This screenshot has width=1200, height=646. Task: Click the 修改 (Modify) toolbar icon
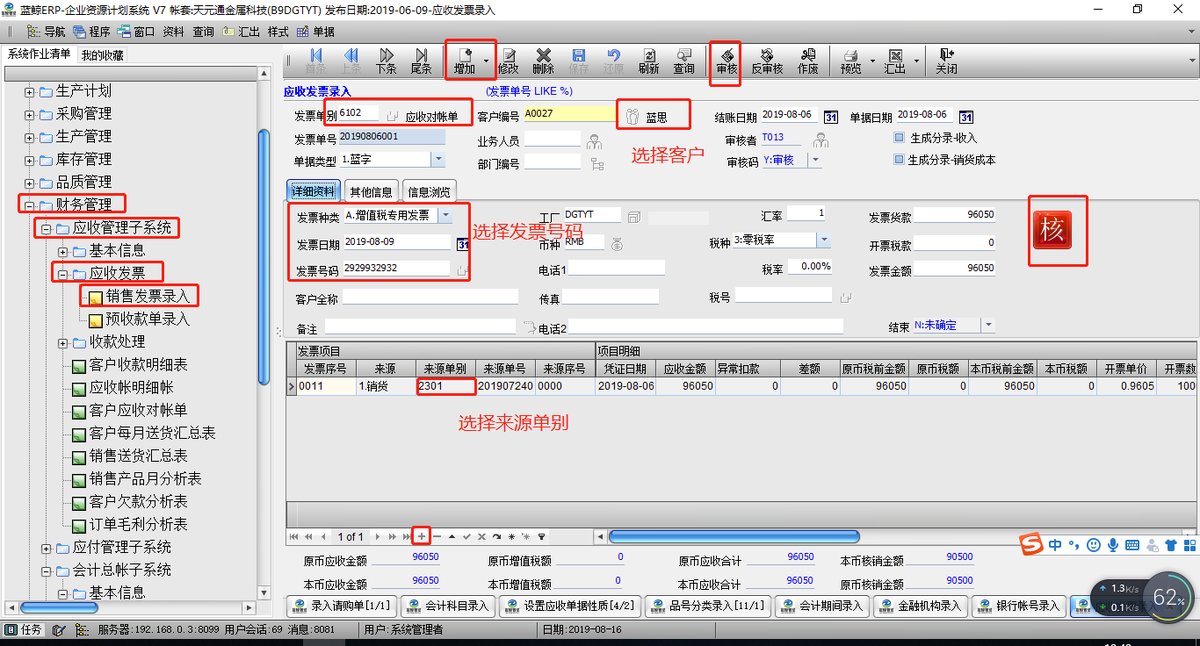508,60
